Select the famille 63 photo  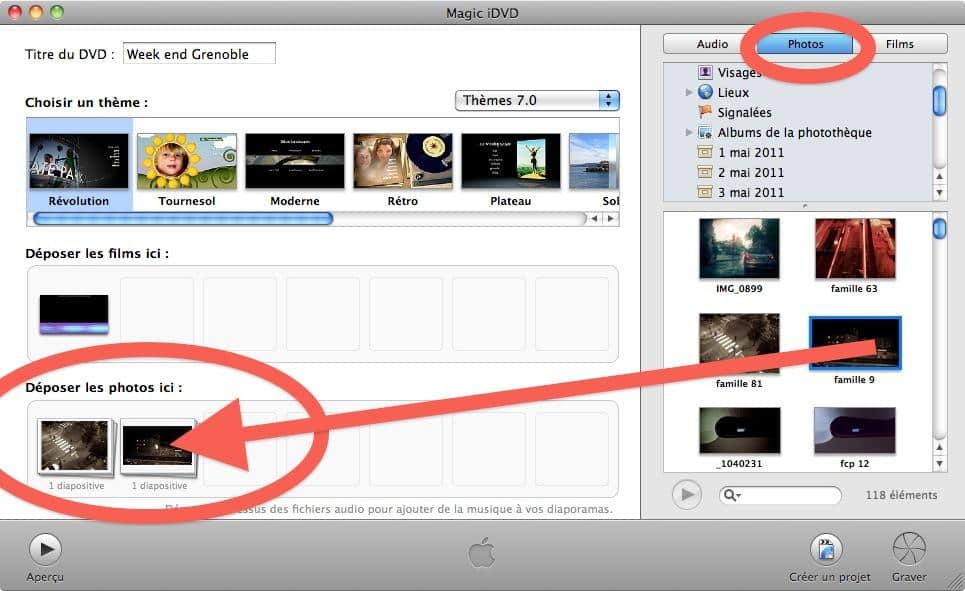[x=855, y=248]
